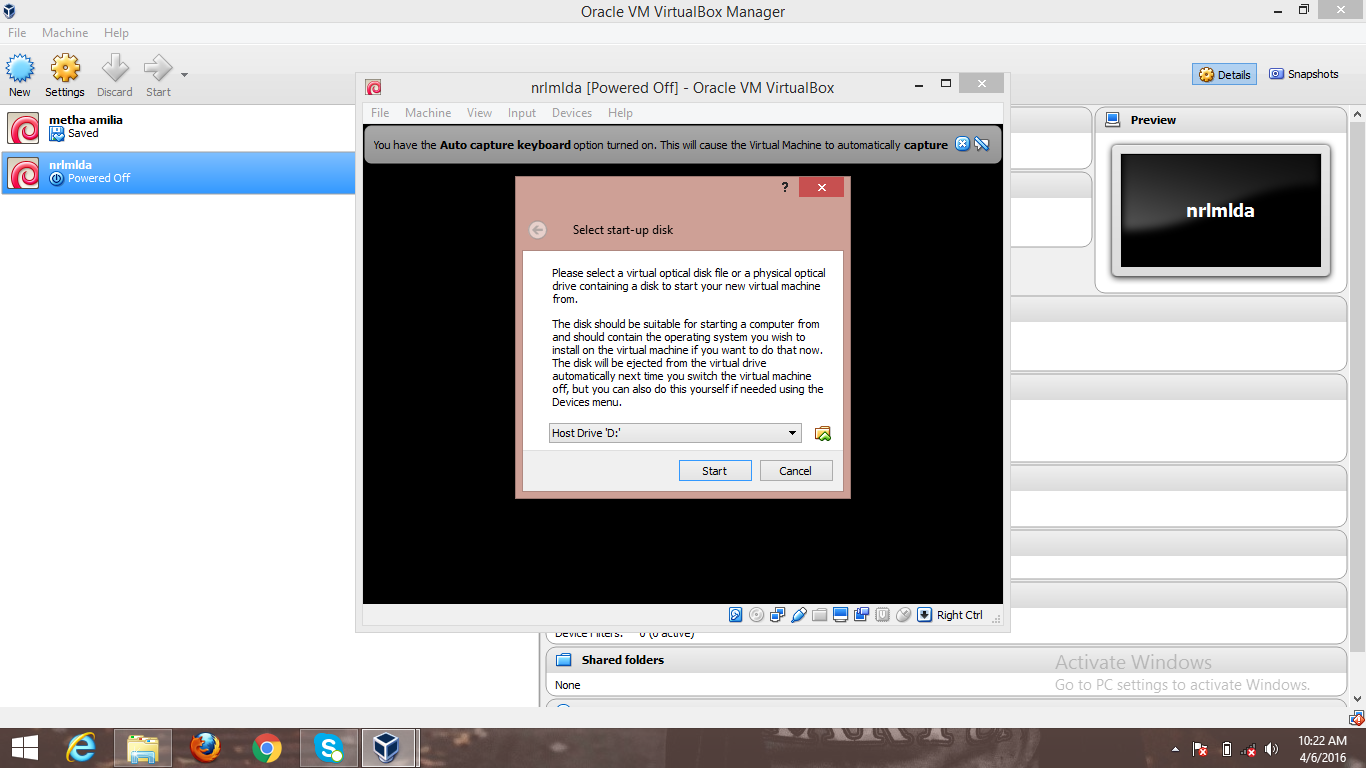Show hidden system tray icons

(x=1175, y=749)
